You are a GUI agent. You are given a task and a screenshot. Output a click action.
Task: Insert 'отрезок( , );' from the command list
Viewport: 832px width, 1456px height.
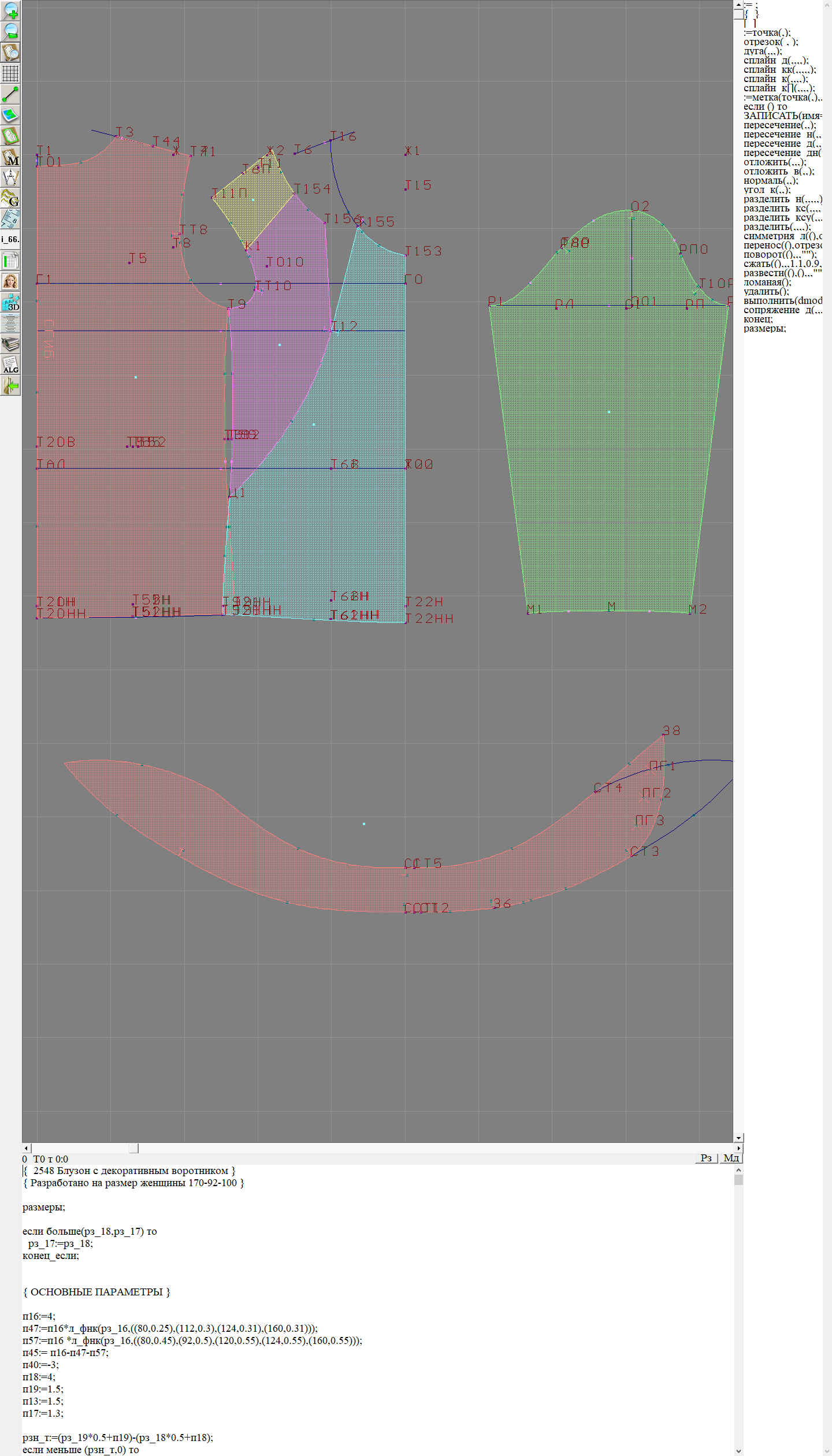coord(770,42)
